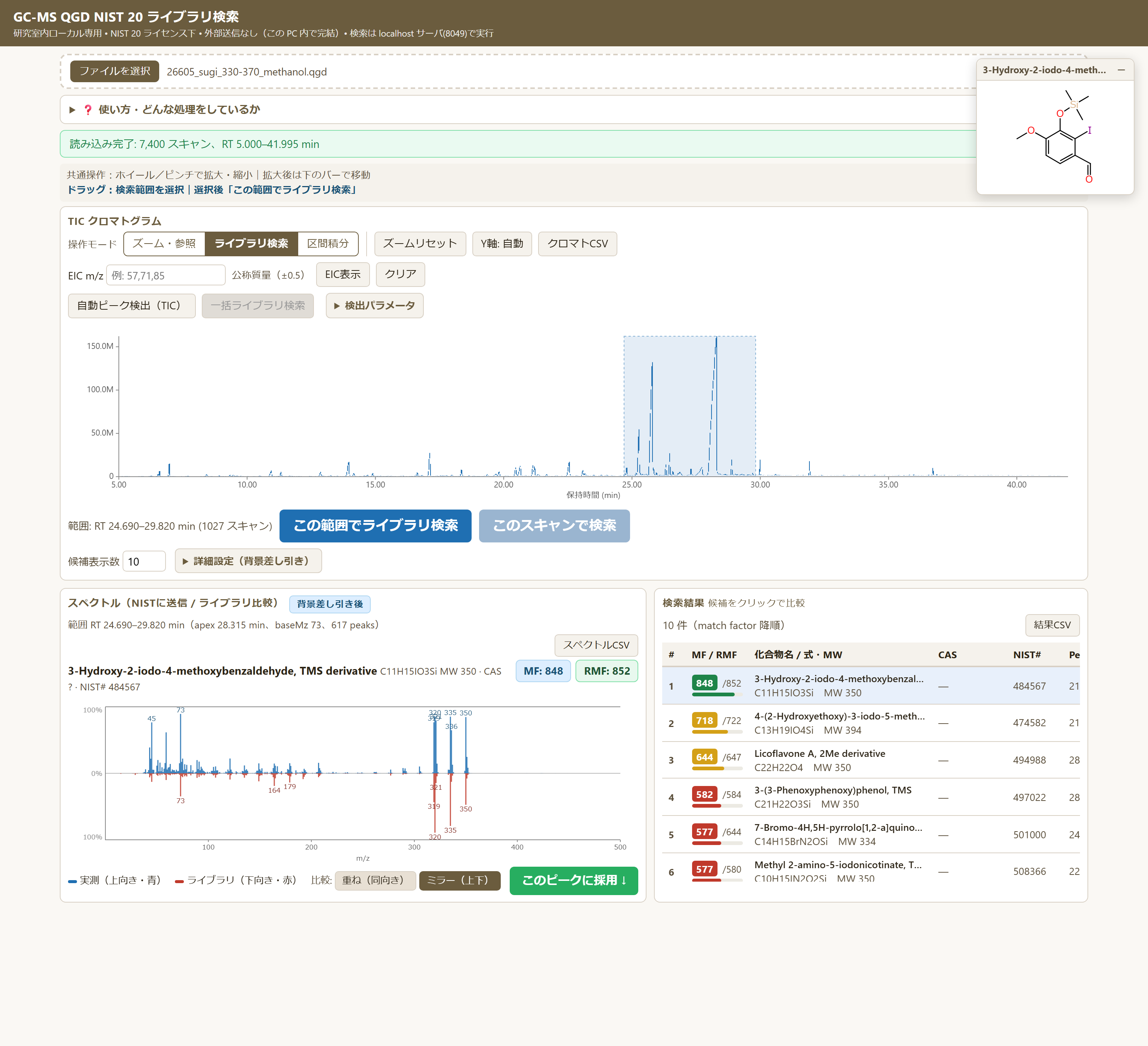This screenshot has height=1046, width=1148.
Task: Click ズームリセット button
Action: coord(420,244)
